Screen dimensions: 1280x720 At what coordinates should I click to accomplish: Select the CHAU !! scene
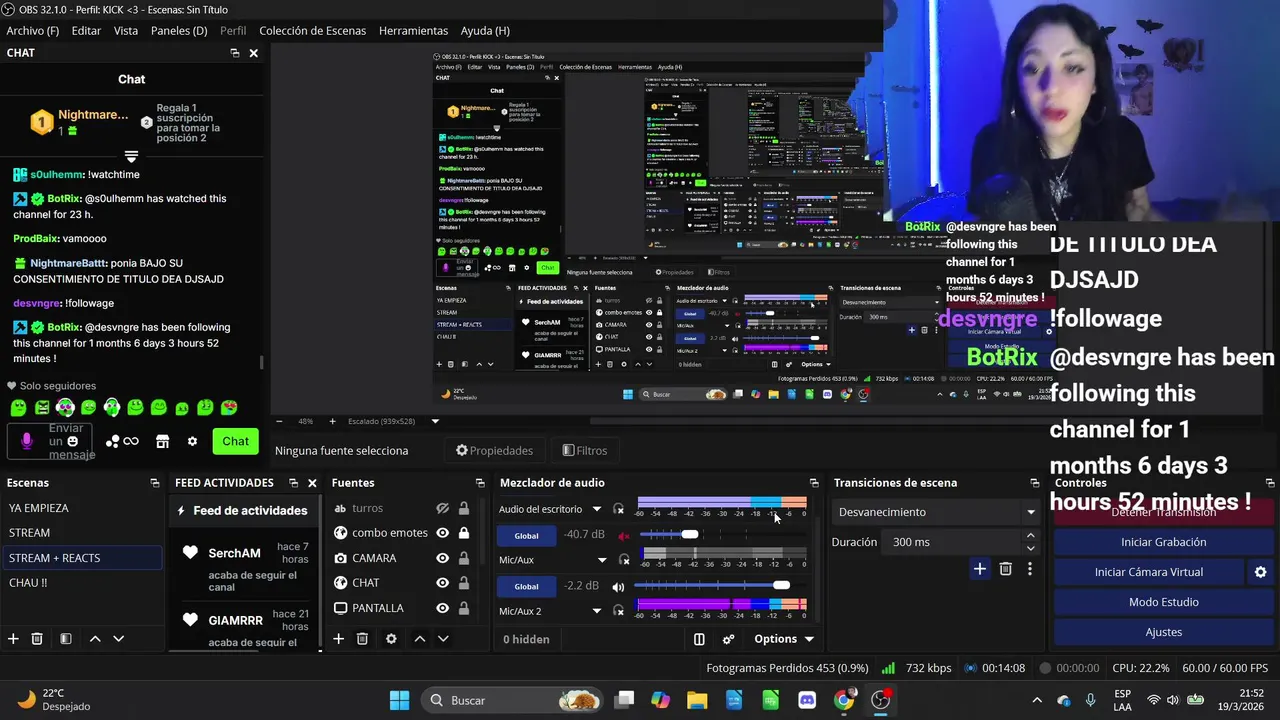tap(81, 583)
